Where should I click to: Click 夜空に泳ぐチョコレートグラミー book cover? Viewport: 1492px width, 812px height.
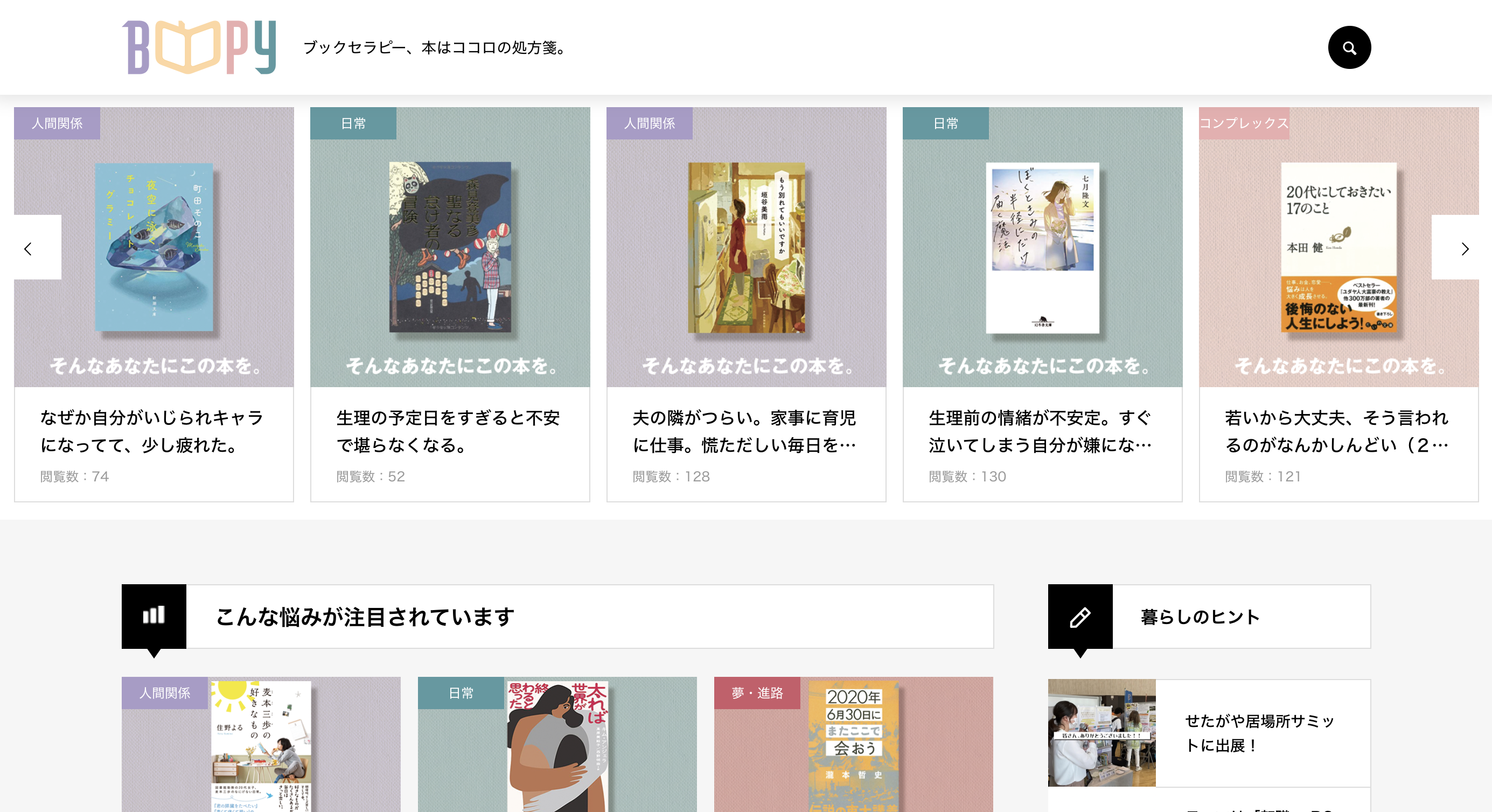[154, 247]
